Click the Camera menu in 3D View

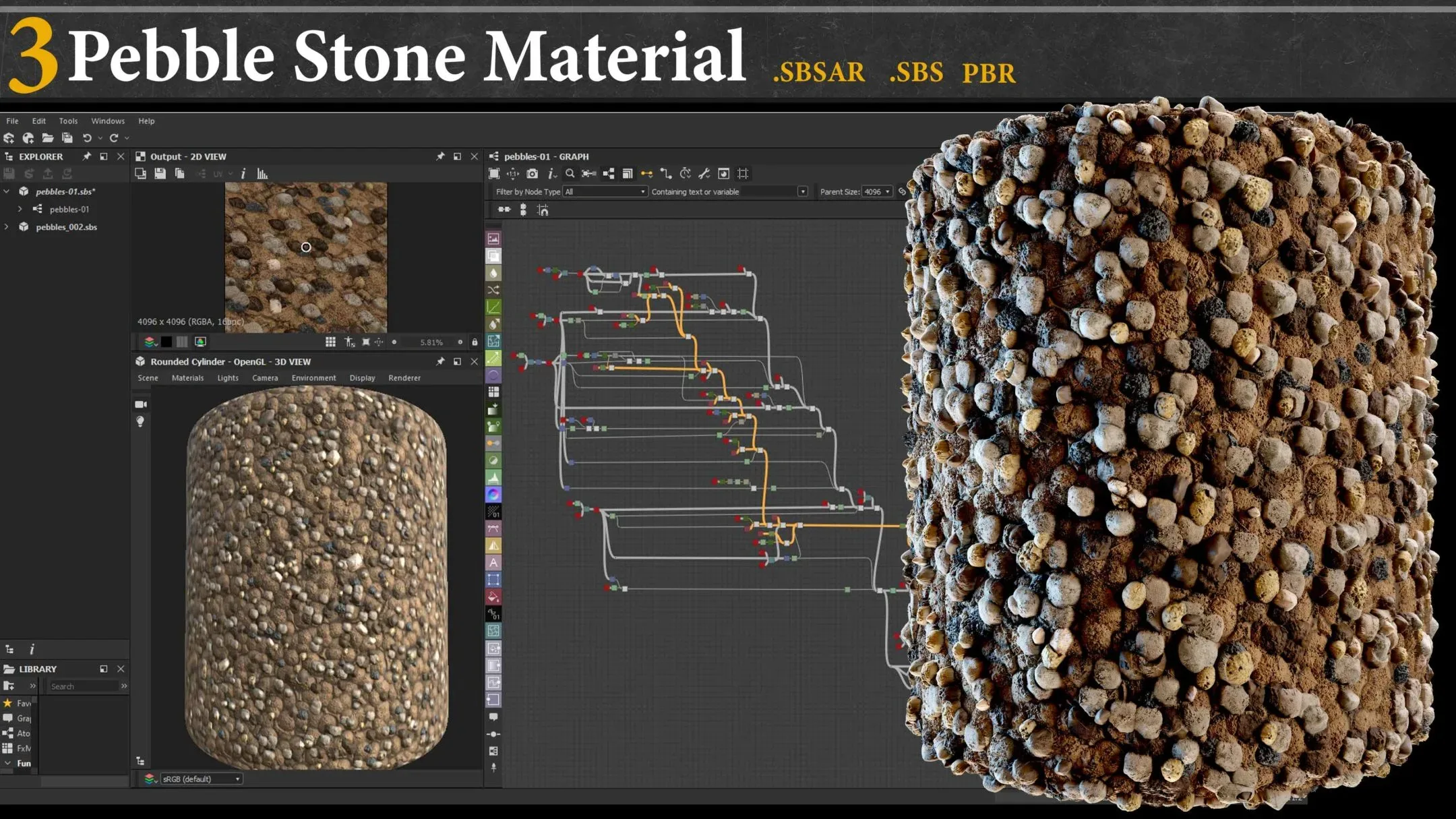265,378
